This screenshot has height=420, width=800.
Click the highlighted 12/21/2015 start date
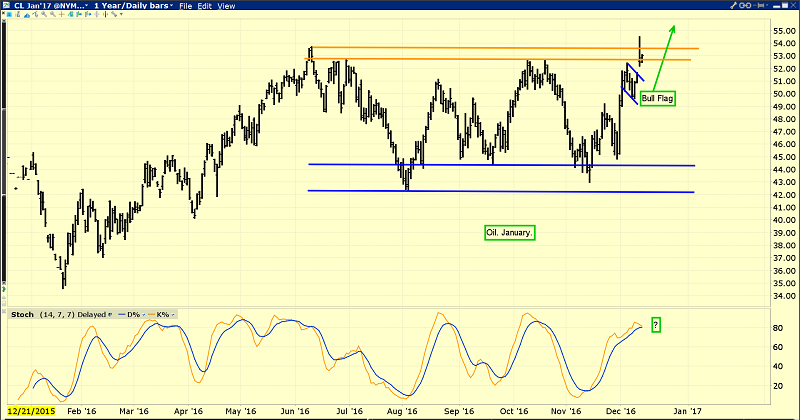point(31,410)
